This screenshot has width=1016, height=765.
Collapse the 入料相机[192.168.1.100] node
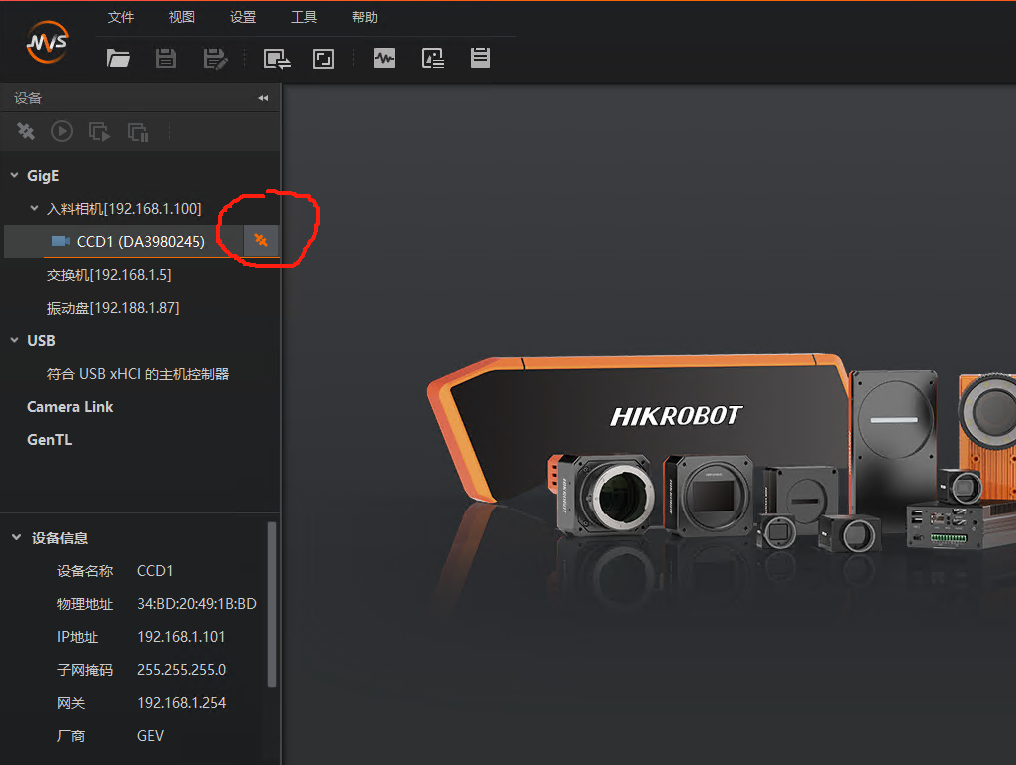tap(34, 209)
